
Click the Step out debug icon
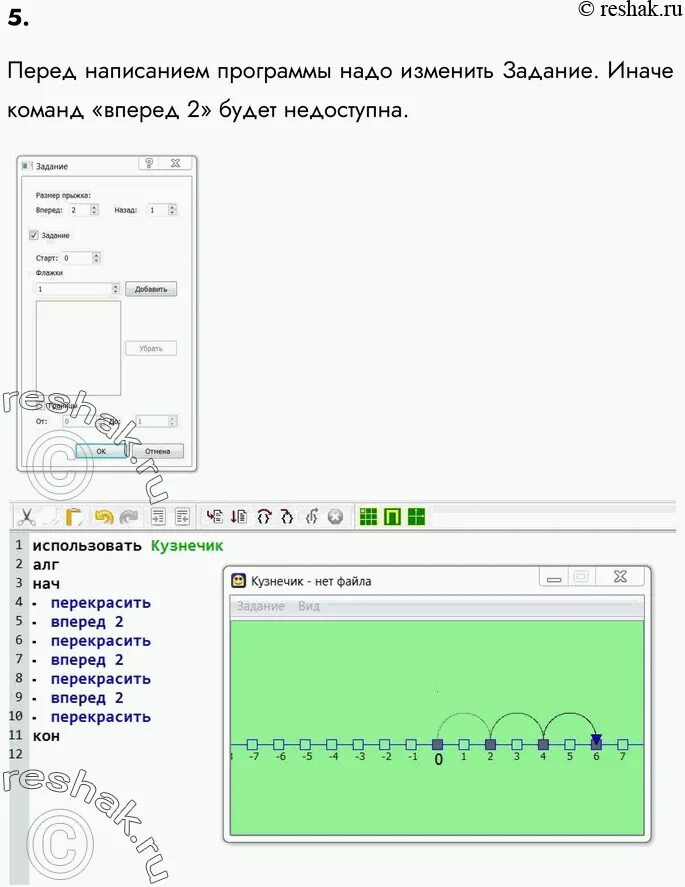312,516
